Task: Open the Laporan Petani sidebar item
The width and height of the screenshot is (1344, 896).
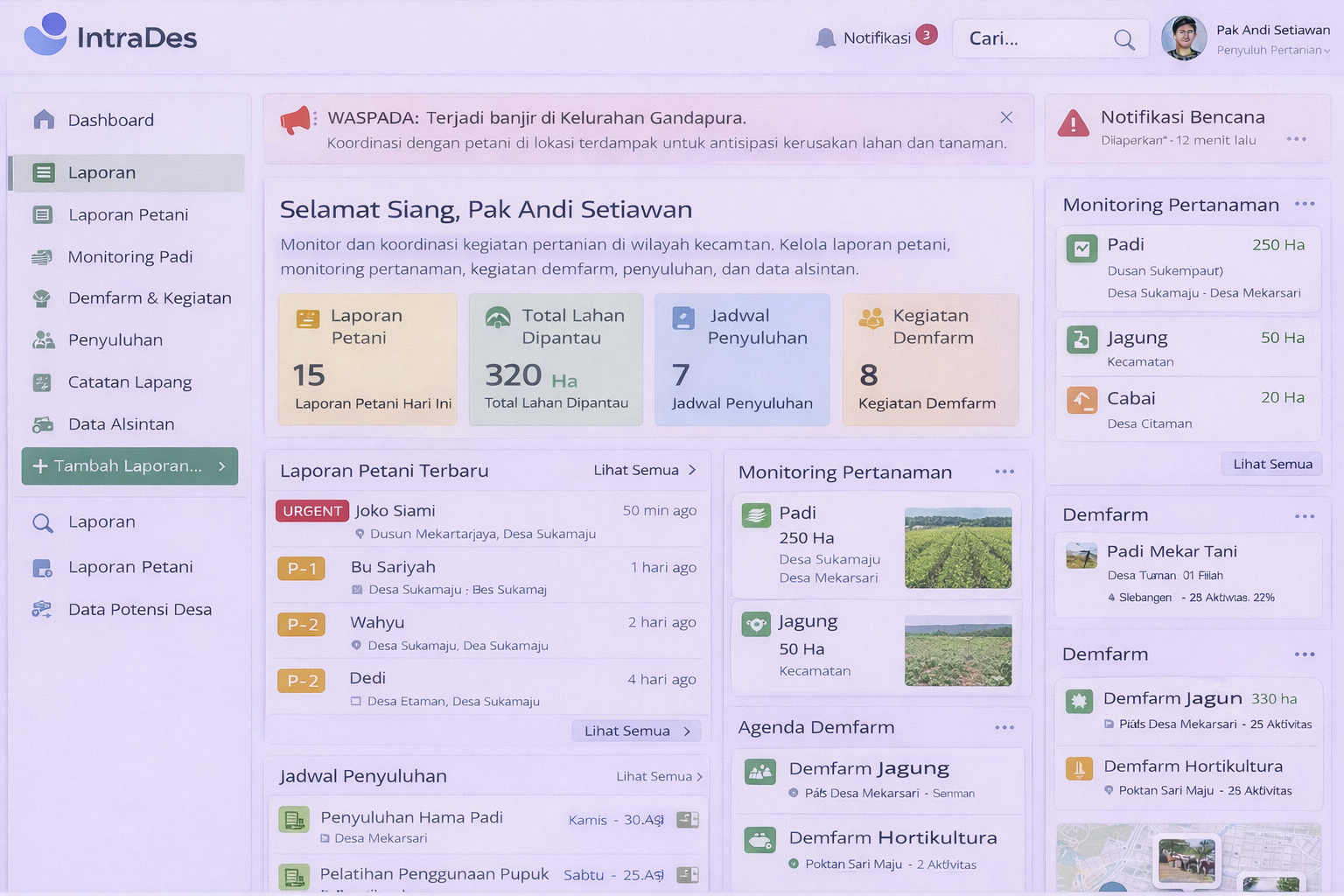Action: [131, 214]
